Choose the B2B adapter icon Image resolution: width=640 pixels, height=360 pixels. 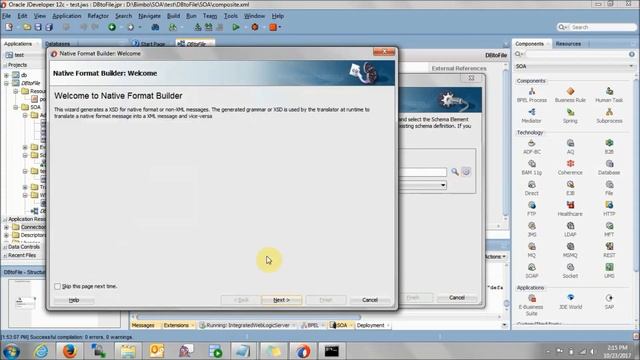point(609,143)
